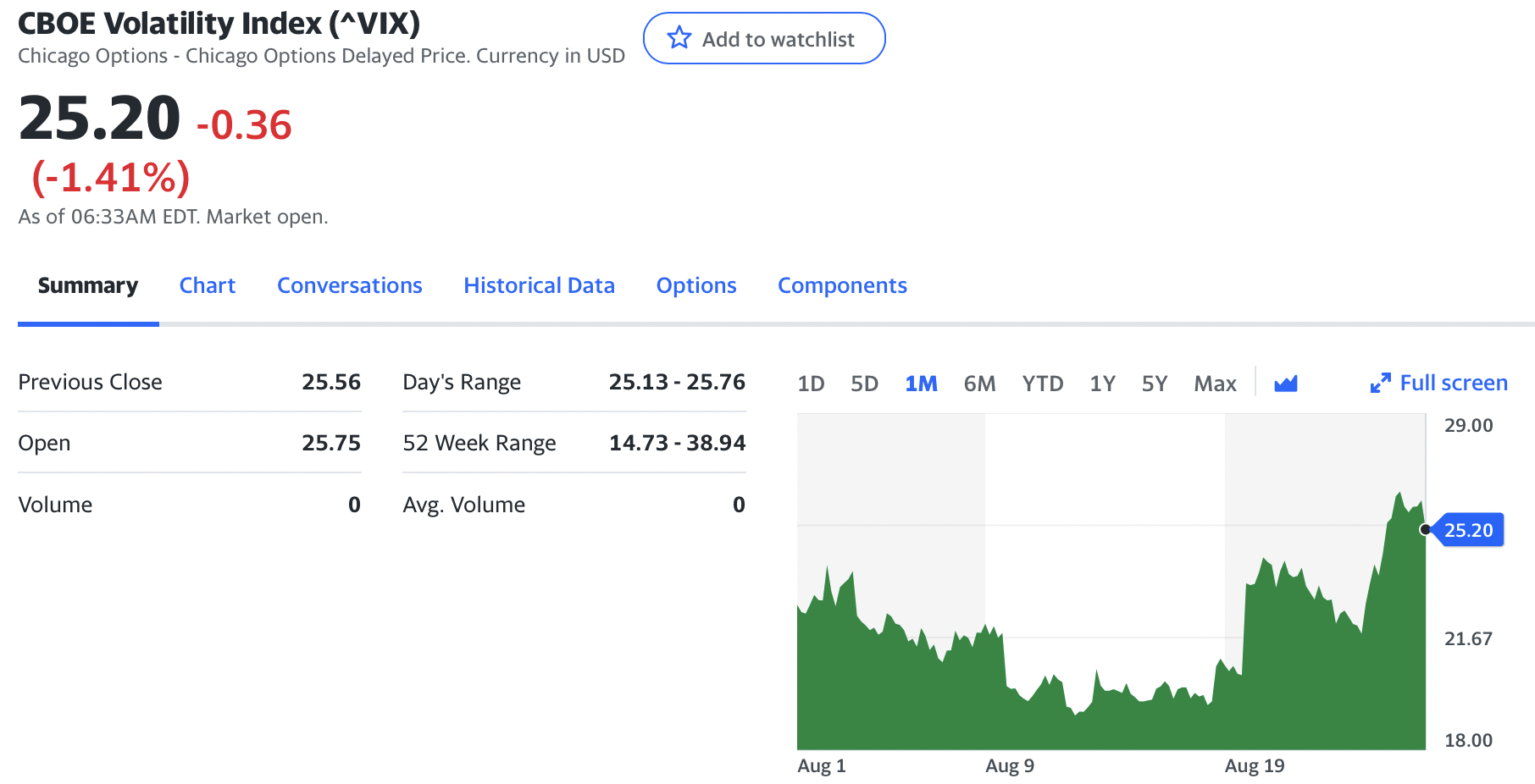Select the Options tab
Image resolution: width=1535 pixels, height=784 pixels.
click(x=696, y=285)
